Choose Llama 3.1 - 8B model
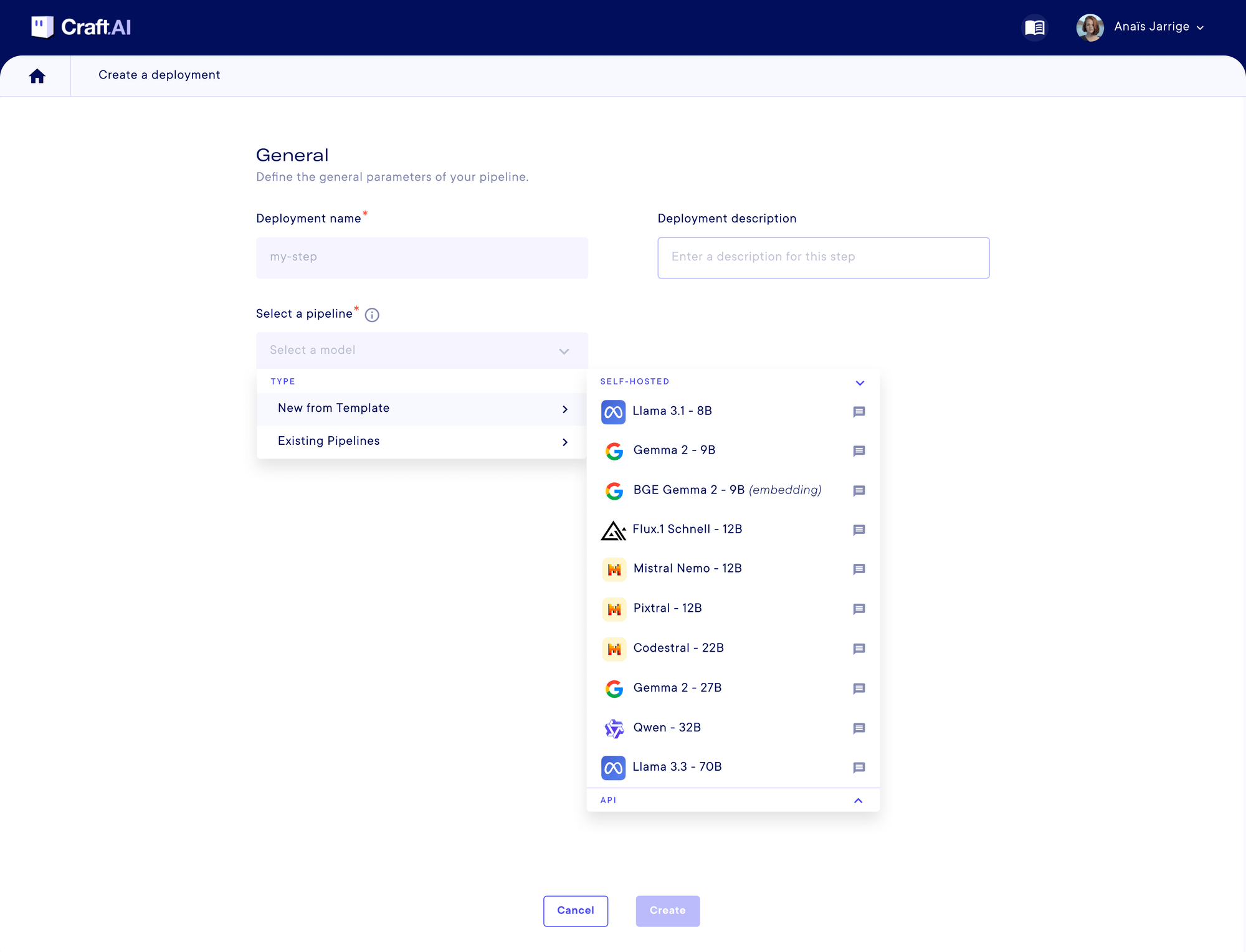This screenshot has height=952, width=1246. (x=733, y=412)
